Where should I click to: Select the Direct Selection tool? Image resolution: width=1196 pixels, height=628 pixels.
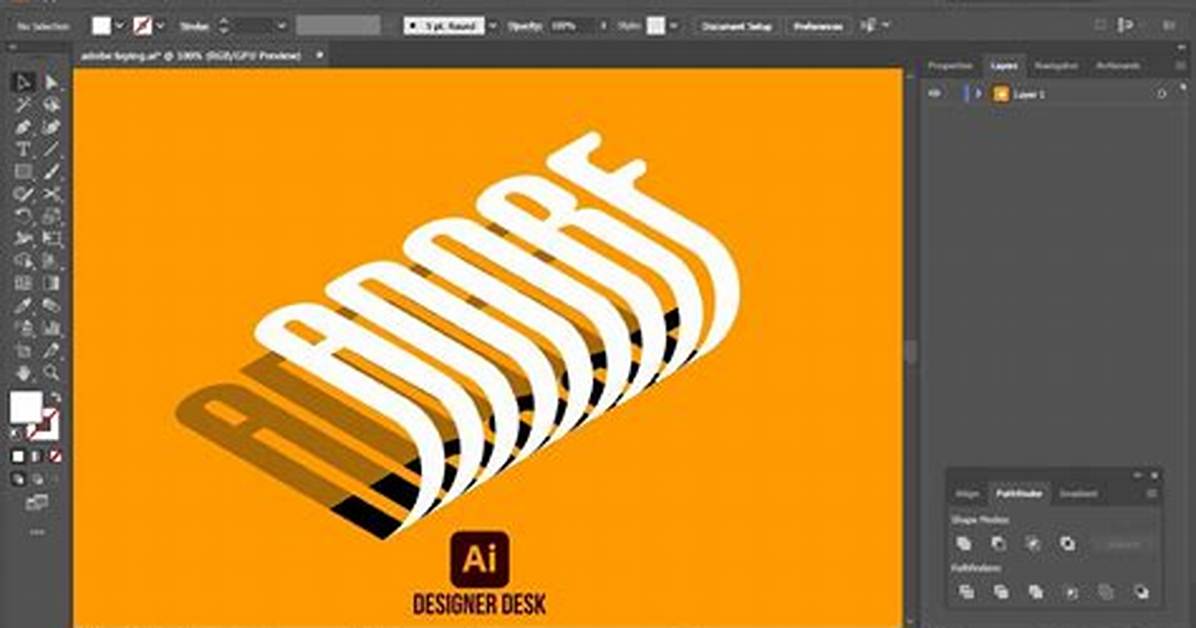(51, 82)
